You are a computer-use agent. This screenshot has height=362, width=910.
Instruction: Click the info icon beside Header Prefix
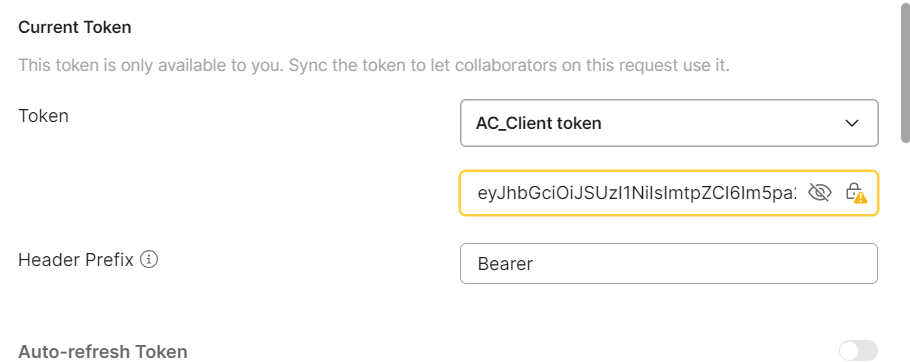[x=149, y=259]
